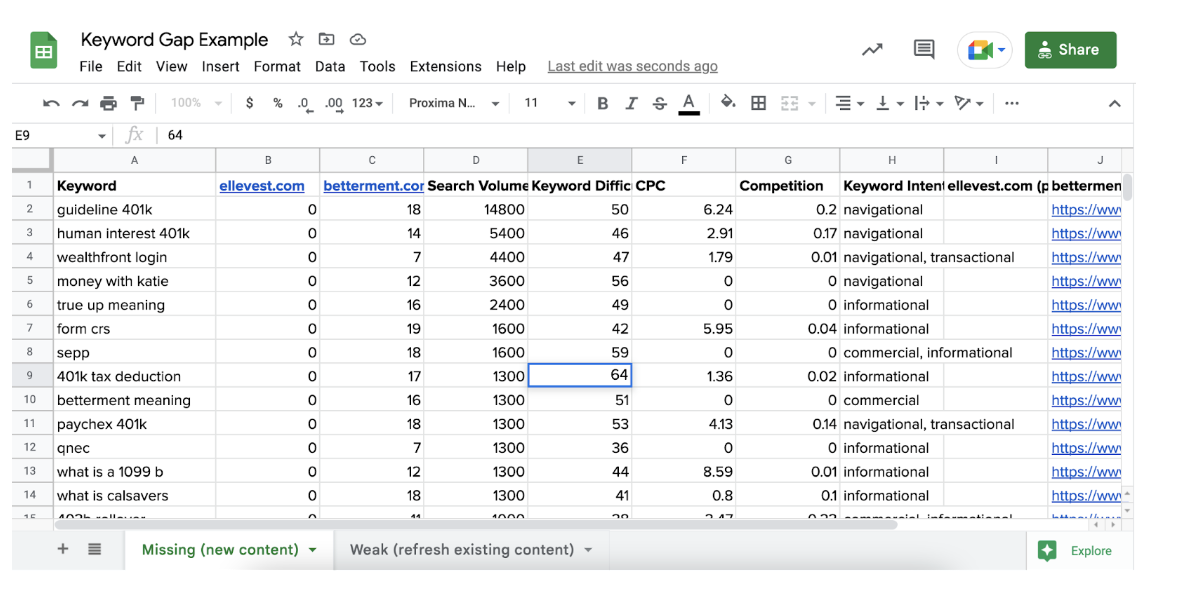The width and height of the screenshot is (1198, 592).
Task: Hide the toolbar with the collapse chevron
Action: pos(1114,102)
